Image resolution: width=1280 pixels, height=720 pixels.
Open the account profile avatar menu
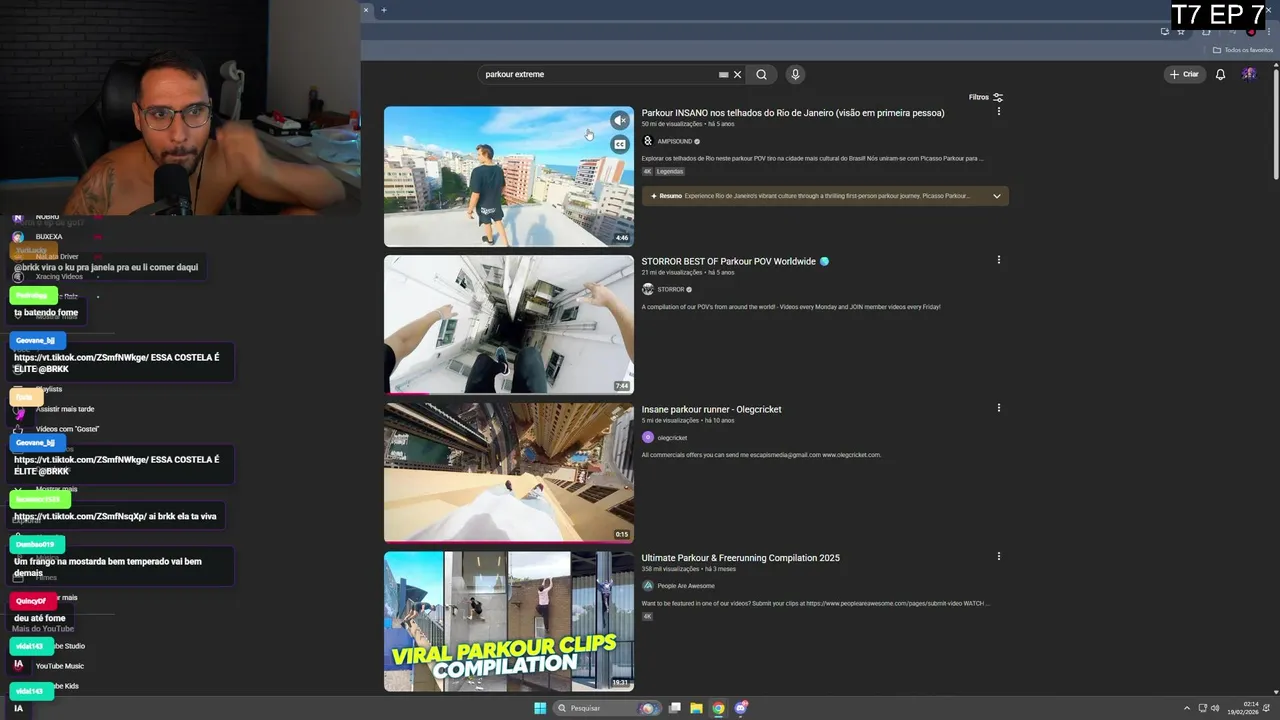pyautogui.click(x=1249, y=74)
